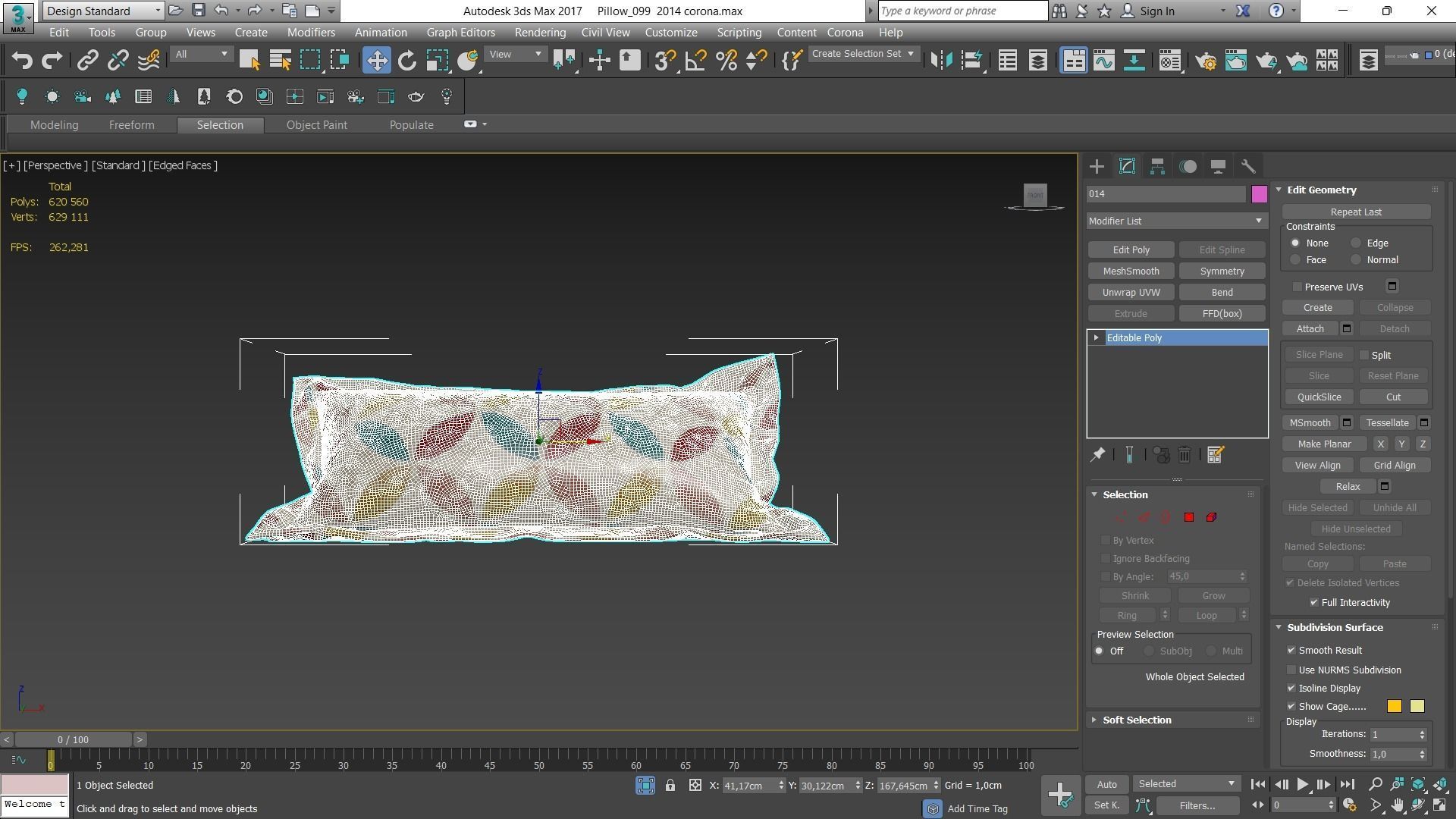
Task: Open the Selected key filter dropdown
Action: pos(1186,784)
